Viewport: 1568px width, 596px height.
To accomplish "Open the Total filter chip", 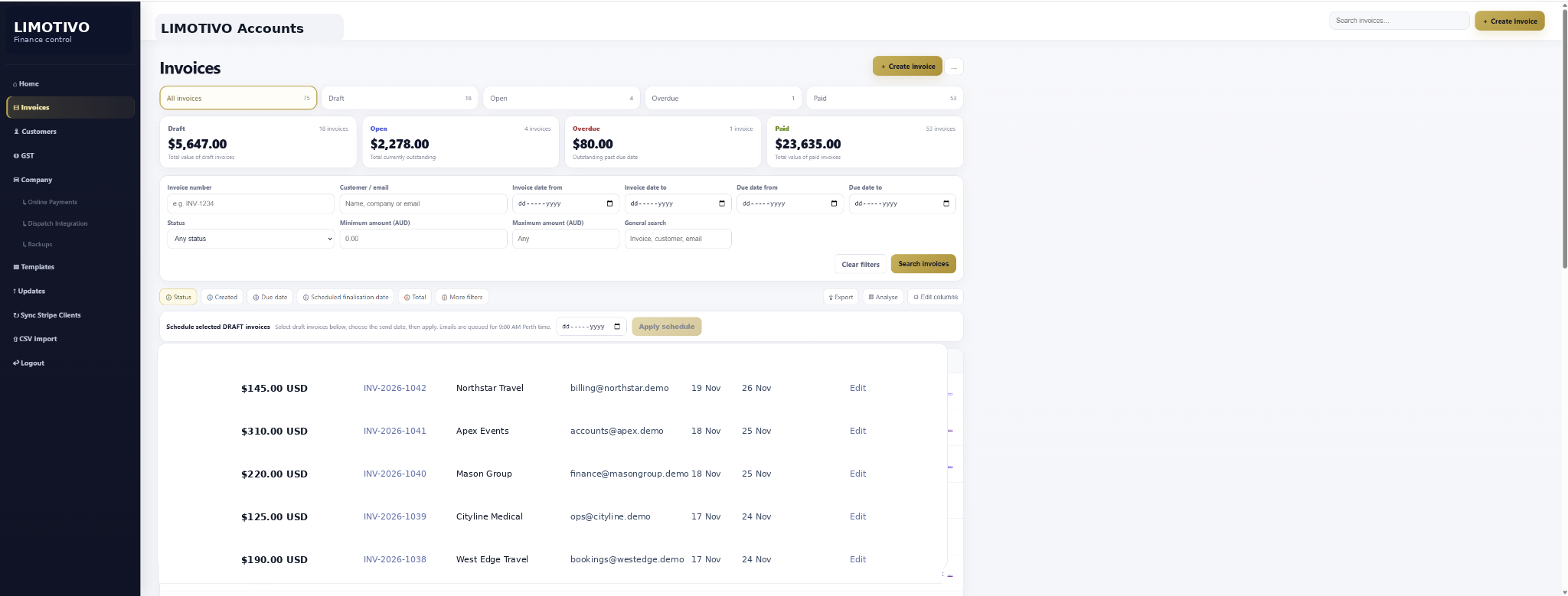I will pos(415,297).
